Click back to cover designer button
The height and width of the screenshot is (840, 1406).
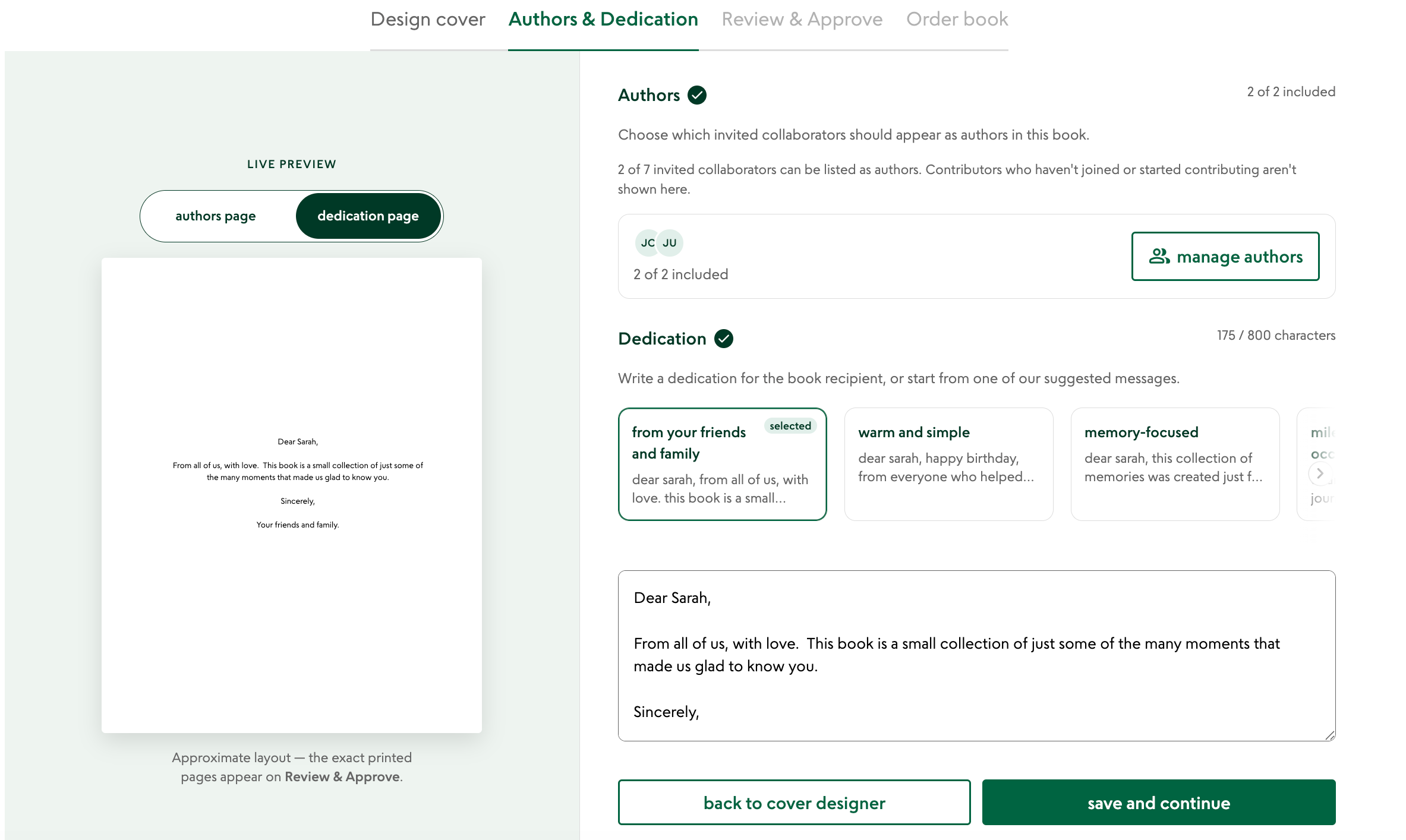(794, 803)
